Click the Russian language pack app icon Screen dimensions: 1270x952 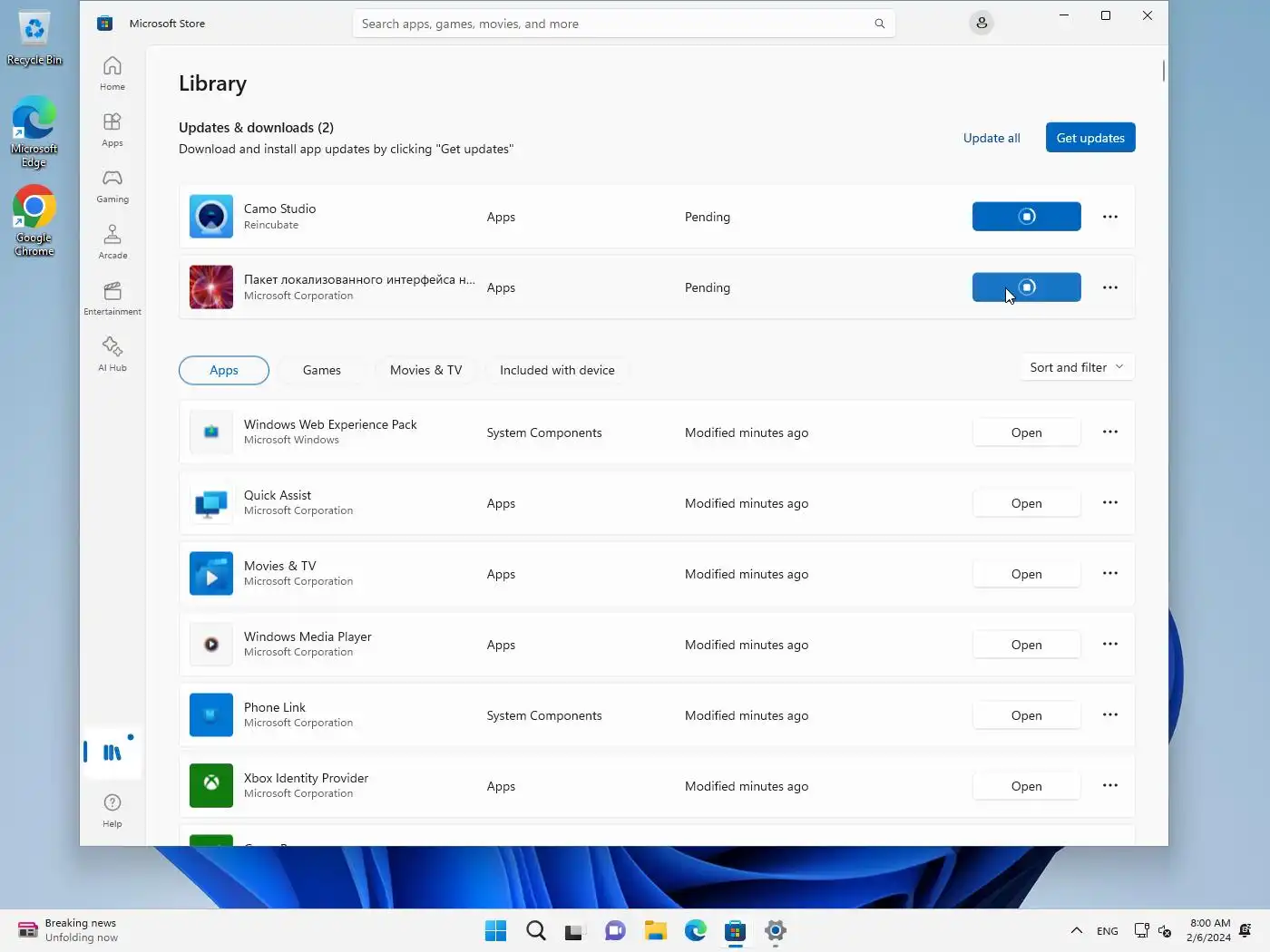point(211,287)
